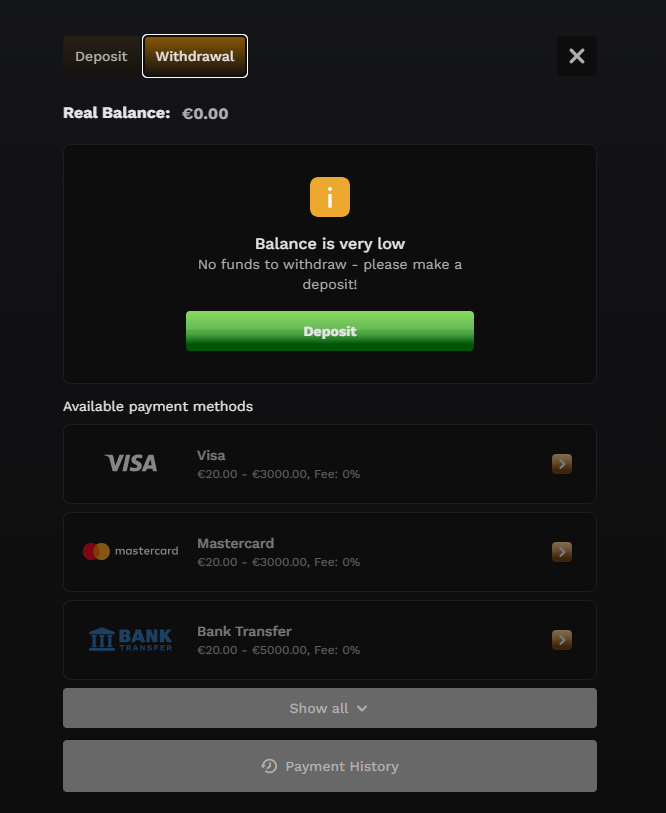Image resolution: width=666 pixels, height=813 pixels.
Task: Click the Balance is very low heading
Action: 330,244
